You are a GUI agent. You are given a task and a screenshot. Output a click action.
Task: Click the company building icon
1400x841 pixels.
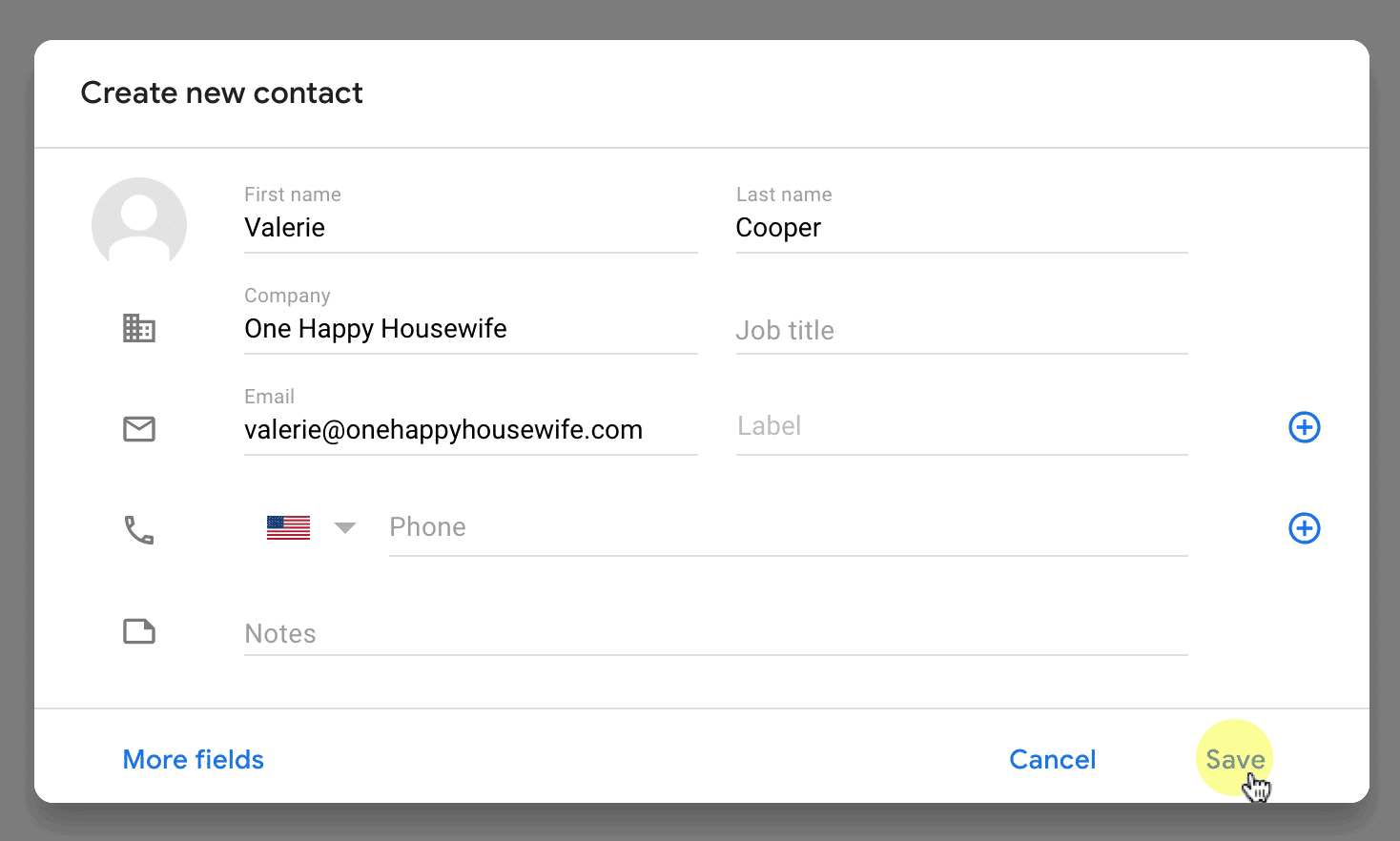pyautogui.click(x=139, y=328)
